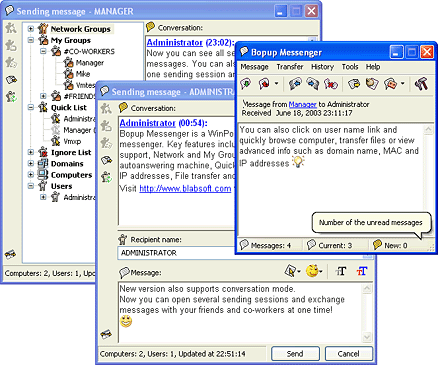Click the Send button

[295, 354]
